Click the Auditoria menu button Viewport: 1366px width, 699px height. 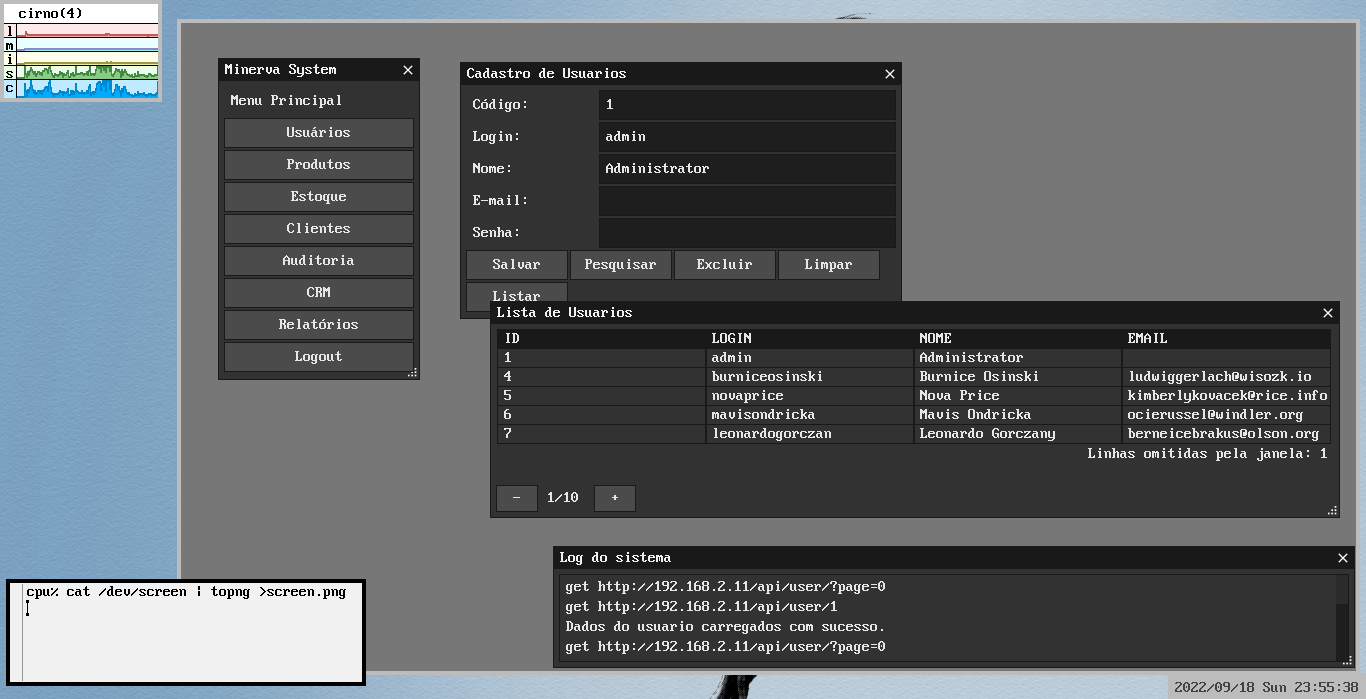click(x=318, y=261)
